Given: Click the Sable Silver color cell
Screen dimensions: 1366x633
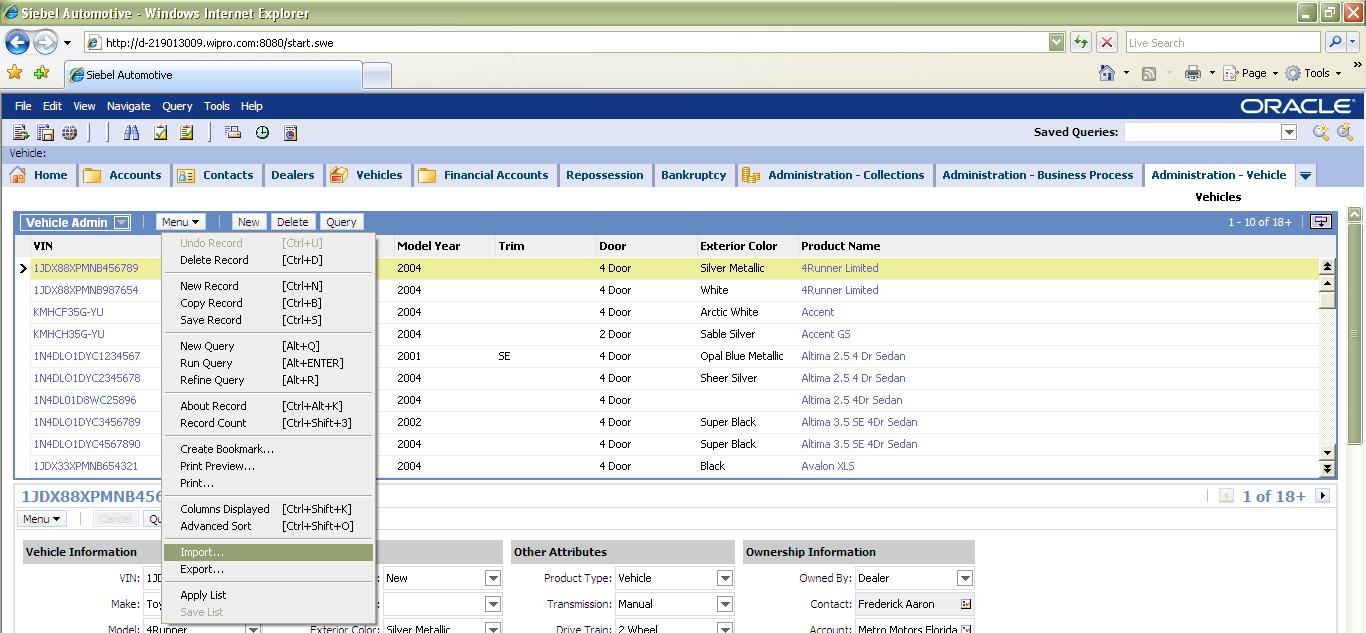Looking at the screenshot, I should 728,334.
